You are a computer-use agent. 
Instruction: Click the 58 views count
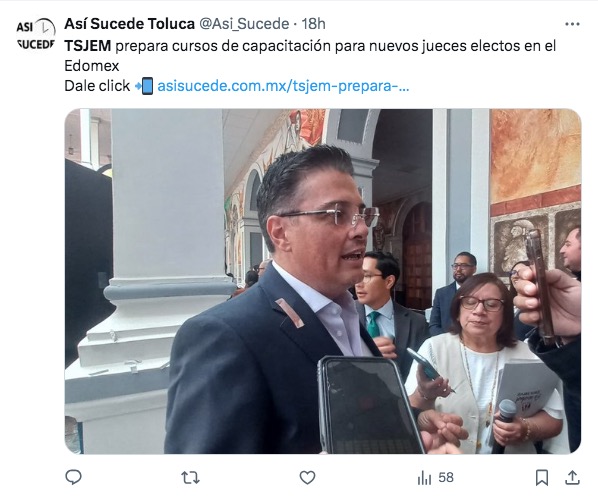tap(446, 477)
